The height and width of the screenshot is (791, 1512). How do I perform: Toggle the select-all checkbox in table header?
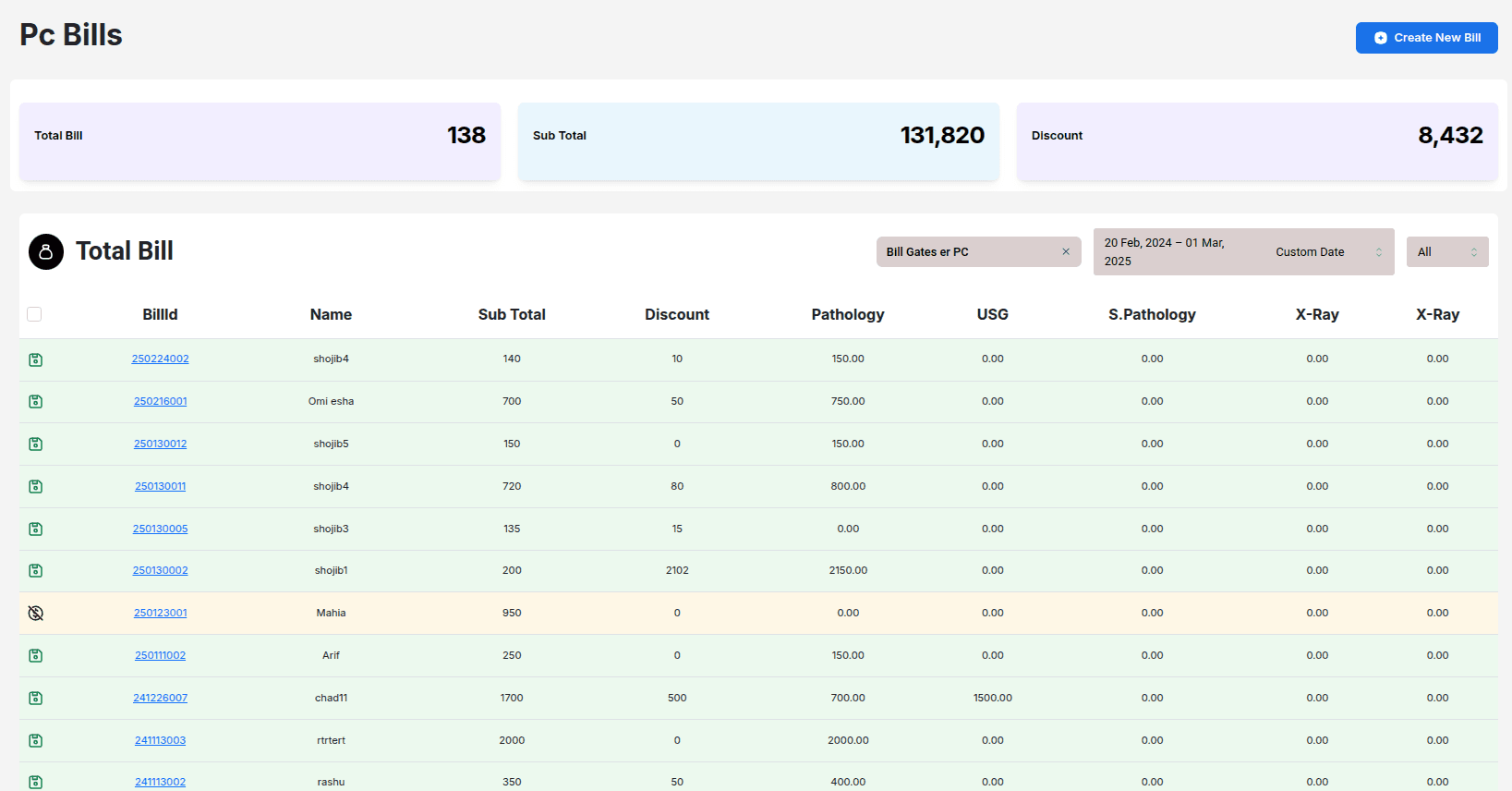(34, 314)
